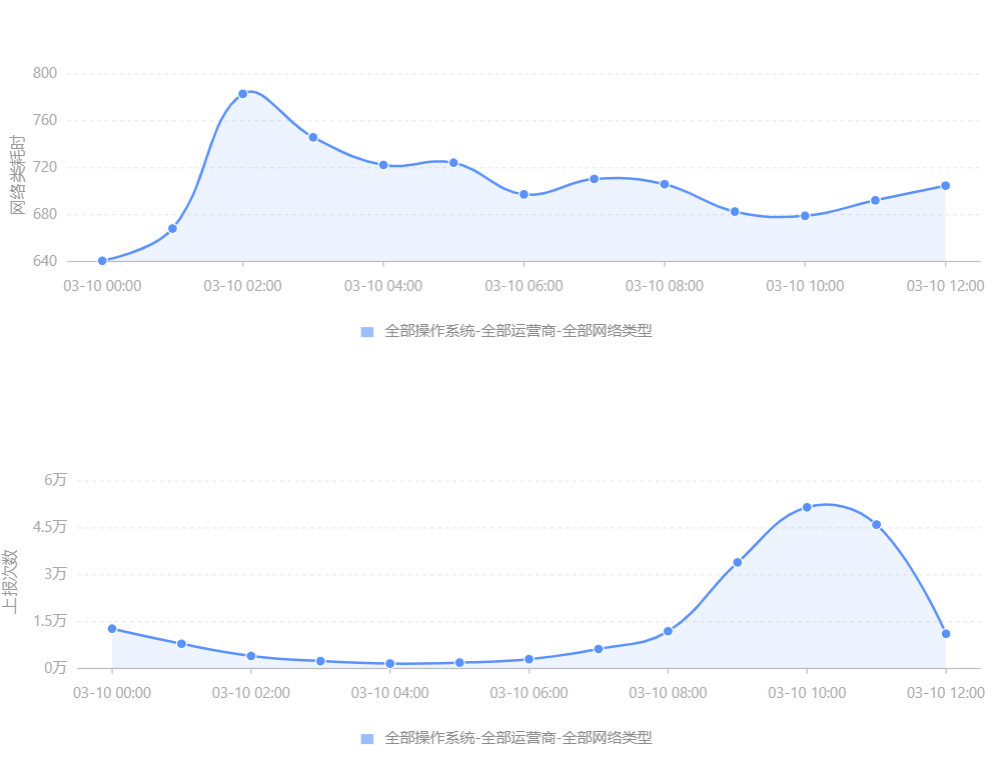Image resolution: width=993 pixels, height=782 pixels.
Task: Select the bottom chart point at 03-10 08:00
Action: click(x=668, y=631)
